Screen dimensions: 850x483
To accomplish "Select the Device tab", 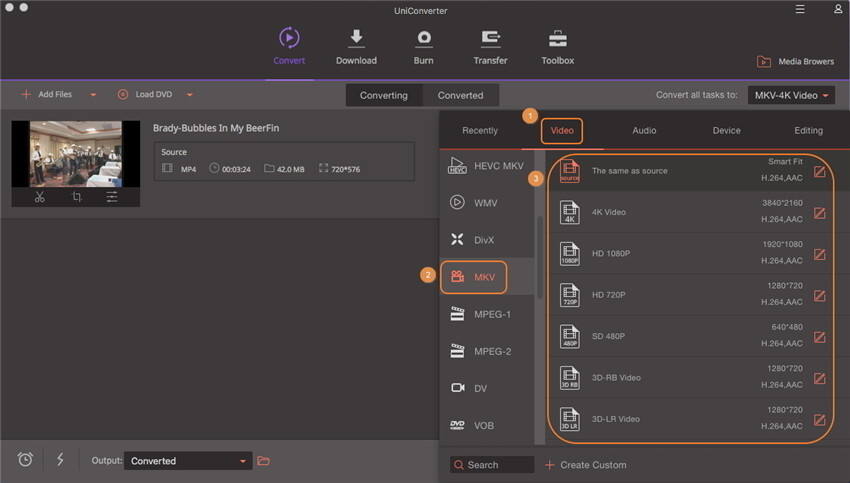I will pos(726,131).
